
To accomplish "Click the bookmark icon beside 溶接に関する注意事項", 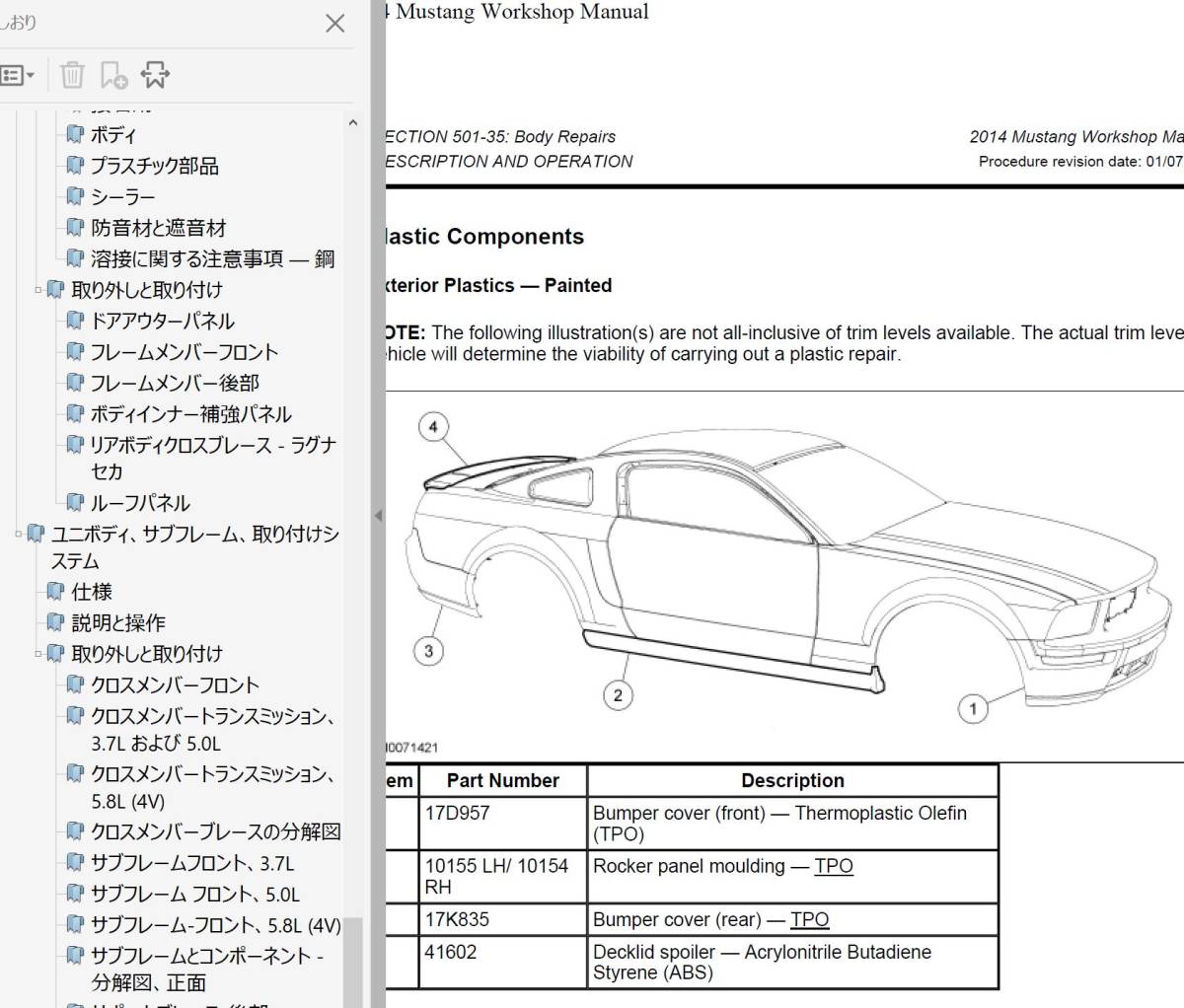I will click(x=75, y=258).
